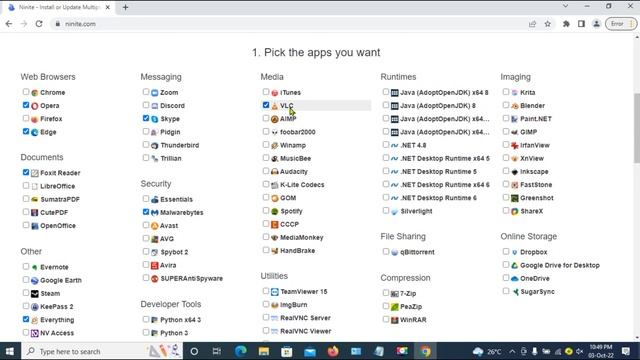This screenshot has width=640, height=360.
Task: Open the tab search dropdown arrow
Action: 565,6
